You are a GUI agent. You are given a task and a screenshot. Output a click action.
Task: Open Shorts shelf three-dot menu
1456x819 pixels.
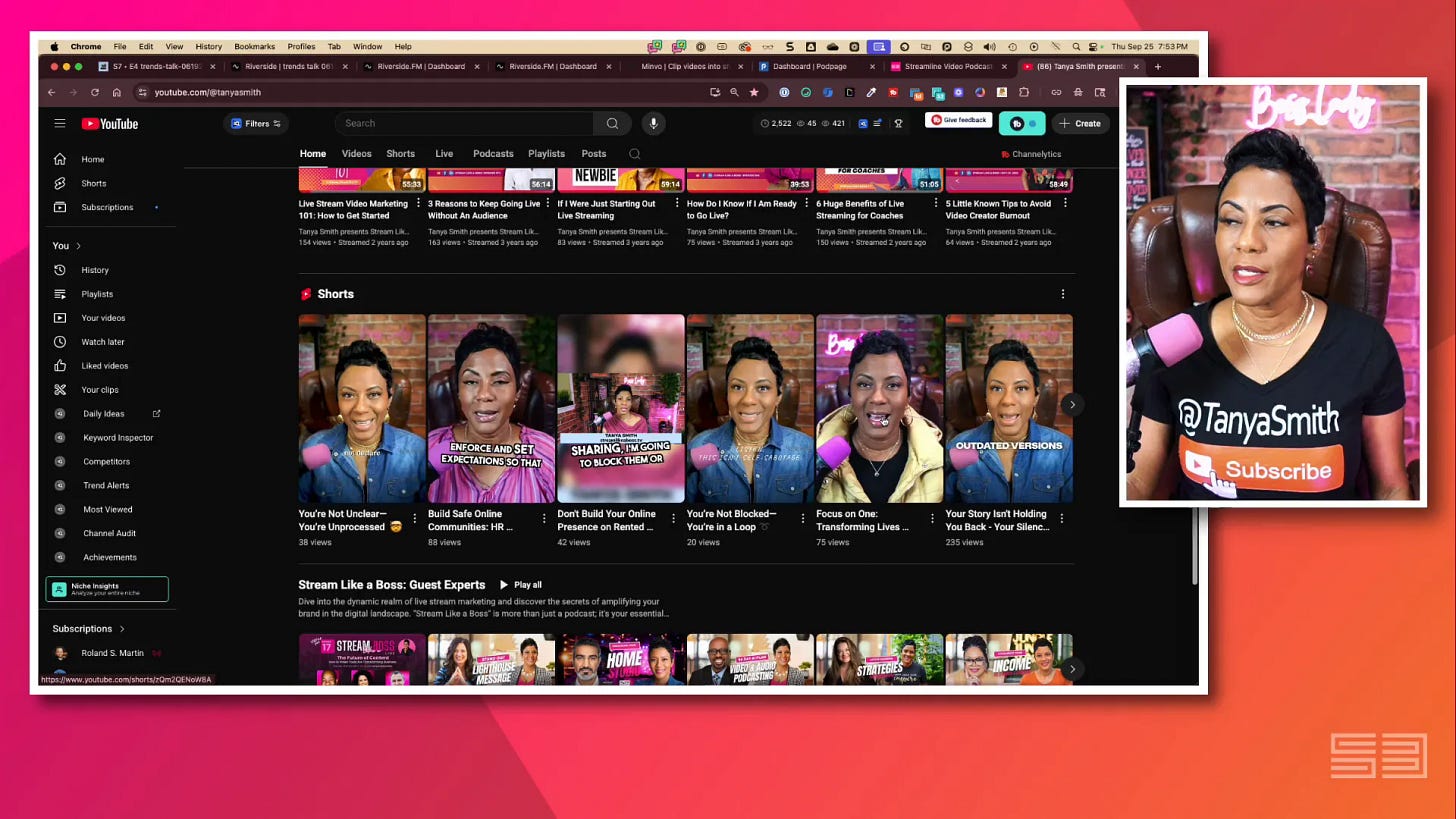click(1062, 294)
